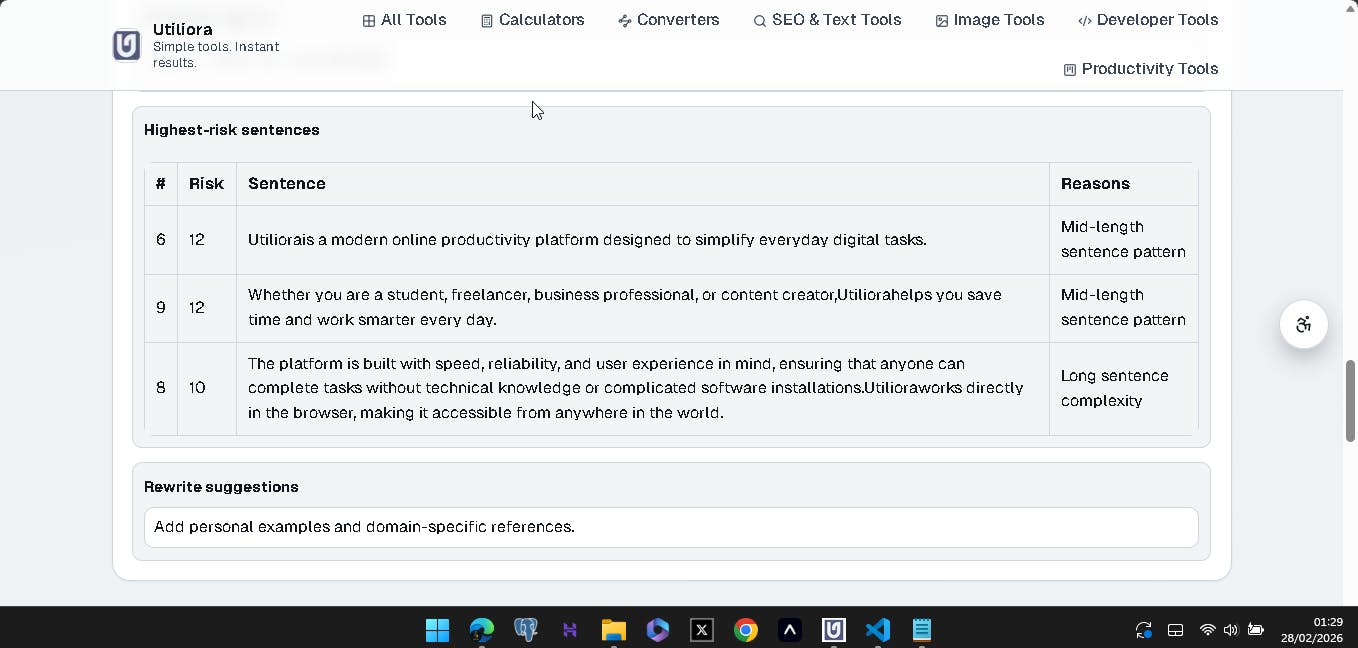Image resolution: width=1358 pixels, height=648 pixels.
Task: Click row number 8 cell
Action: point(161,388)
